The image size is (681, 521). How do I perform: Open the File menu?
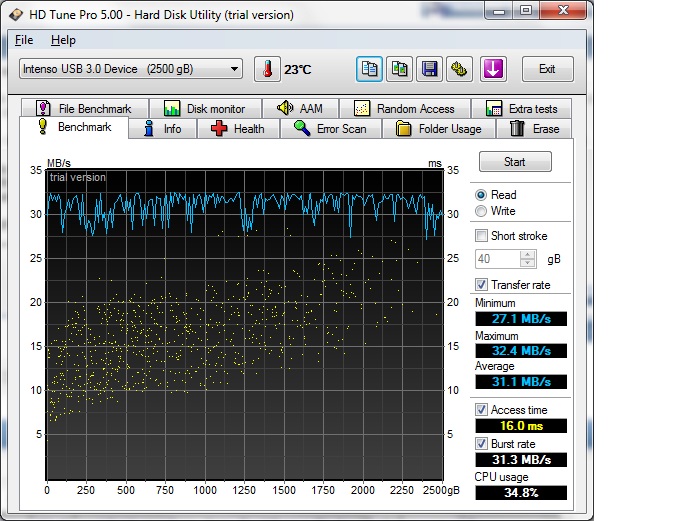click(x=24, y=40)
